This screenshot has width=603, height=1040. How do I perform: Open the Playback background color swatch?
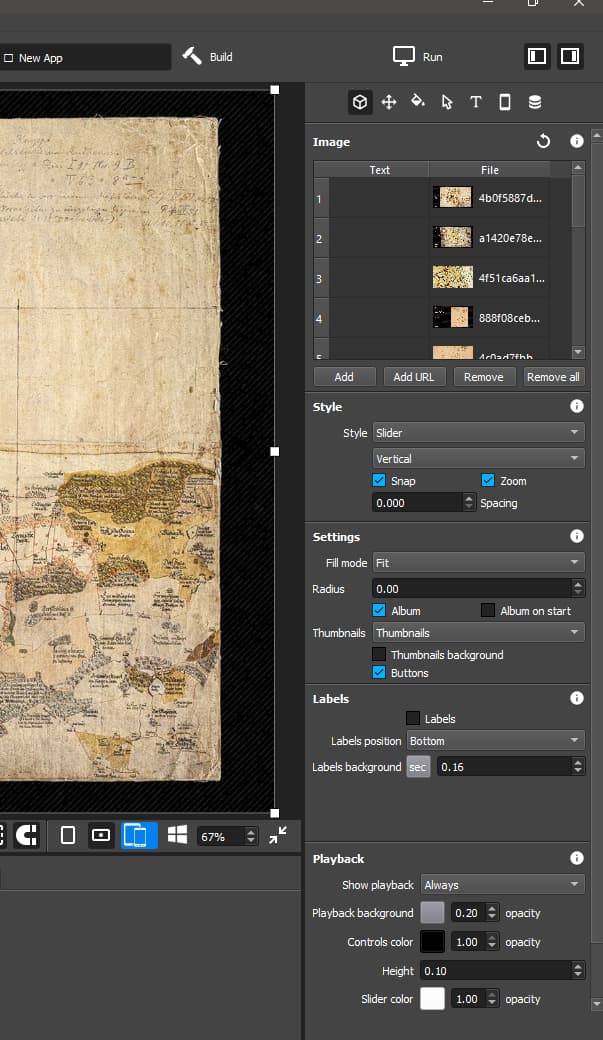[x=433, y=913]
